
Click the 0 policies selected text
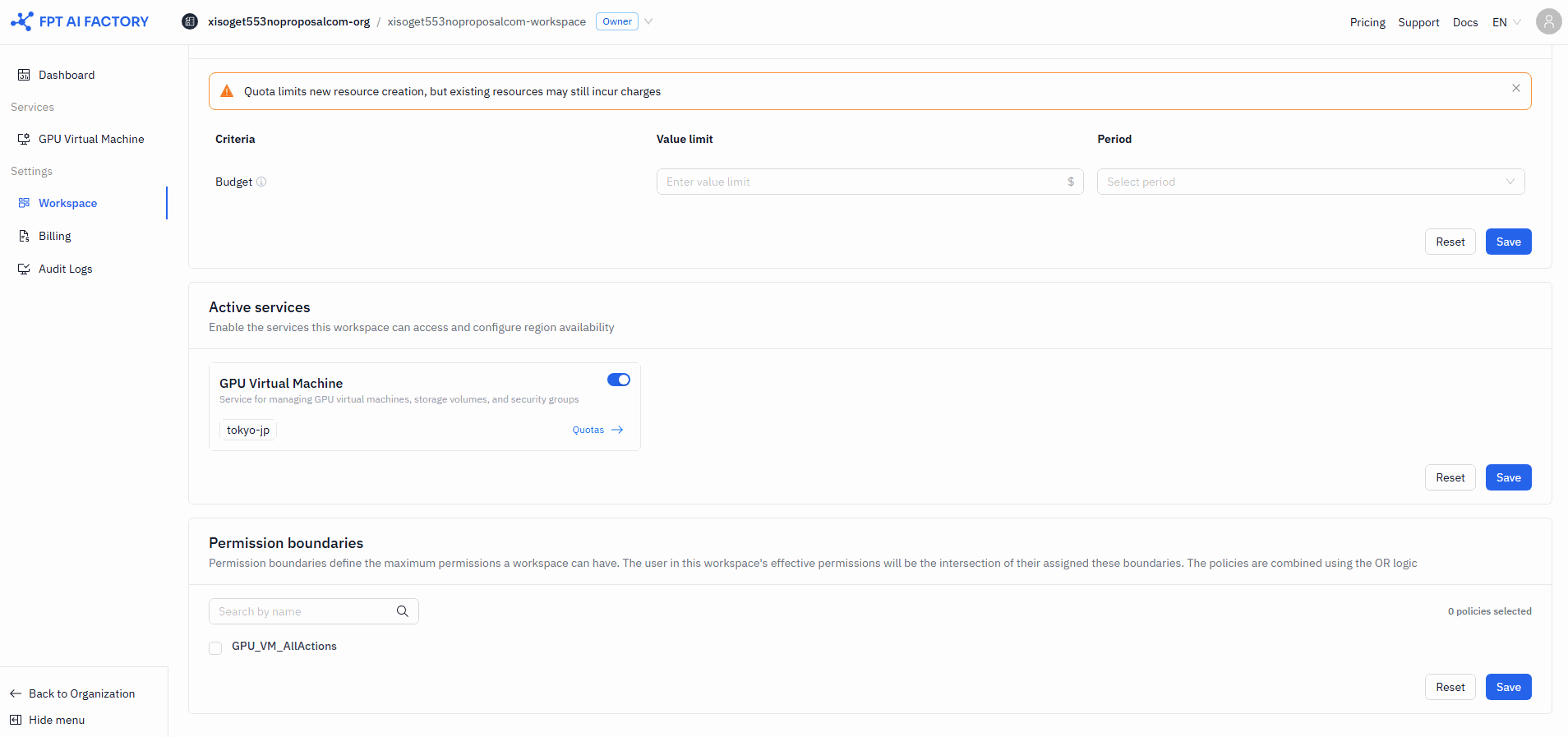click(1489, 611)
